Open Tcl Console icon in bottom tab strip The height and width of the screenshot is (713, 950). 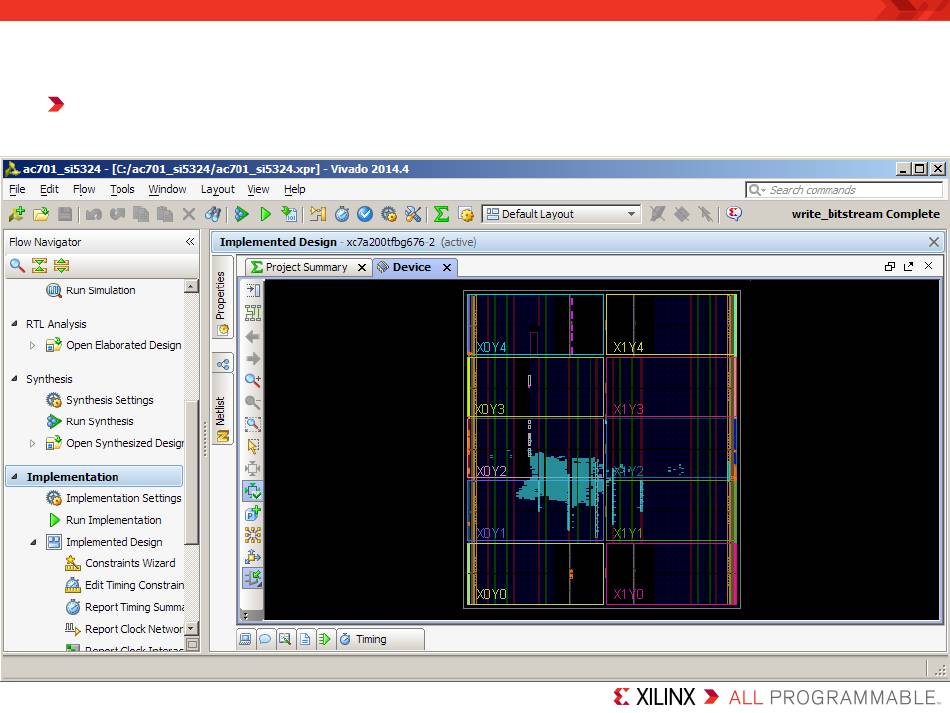click(245, 639)
